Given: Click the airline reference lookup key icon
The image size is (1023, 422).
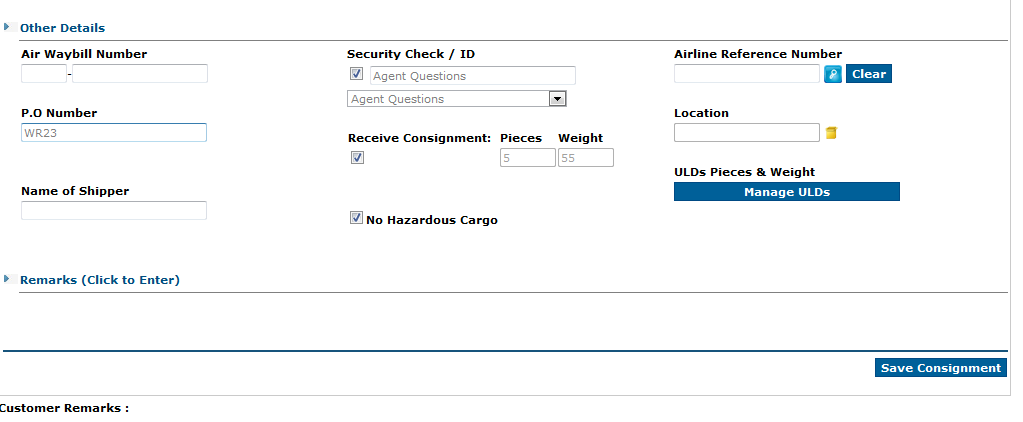Looking at the screenshot, I should (x=832, y=74).
